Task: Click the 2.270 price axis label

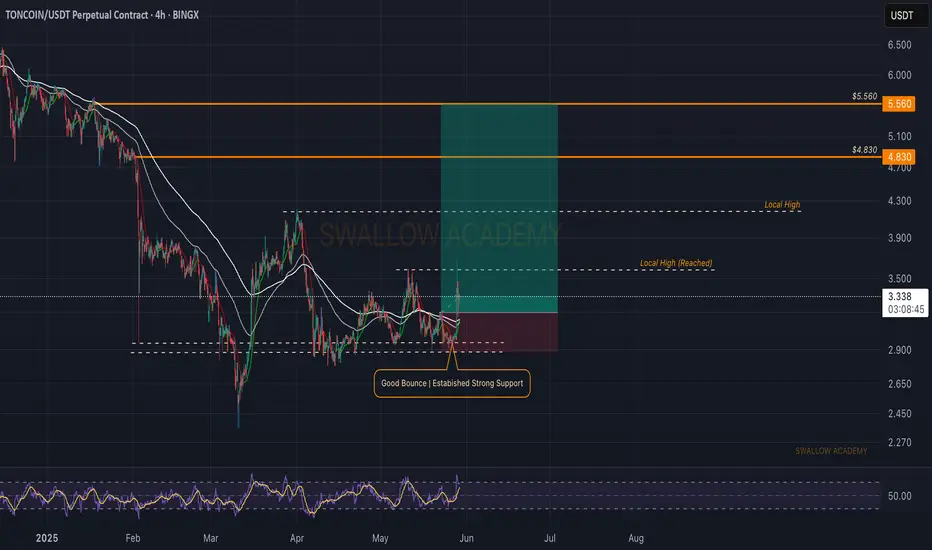Action: pyautogui.click(x=899, y=442)
